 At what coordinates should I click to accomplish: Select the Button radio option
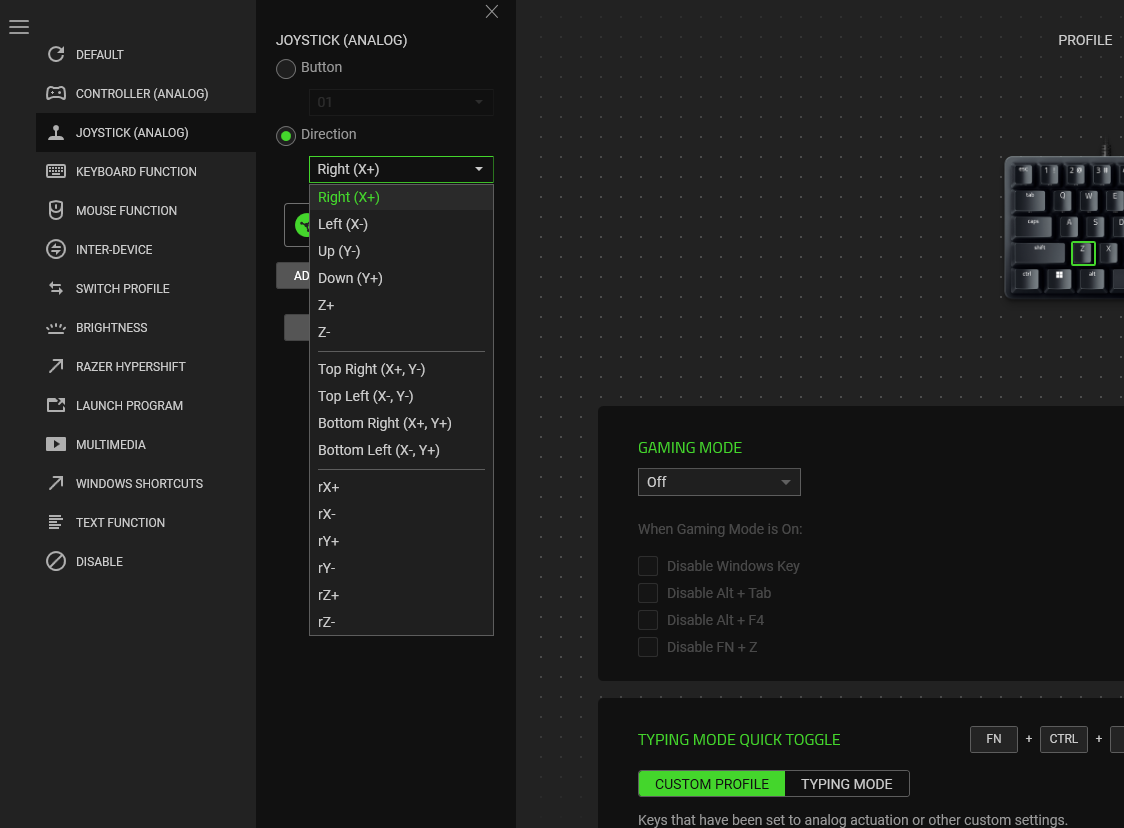click(286, 68)
